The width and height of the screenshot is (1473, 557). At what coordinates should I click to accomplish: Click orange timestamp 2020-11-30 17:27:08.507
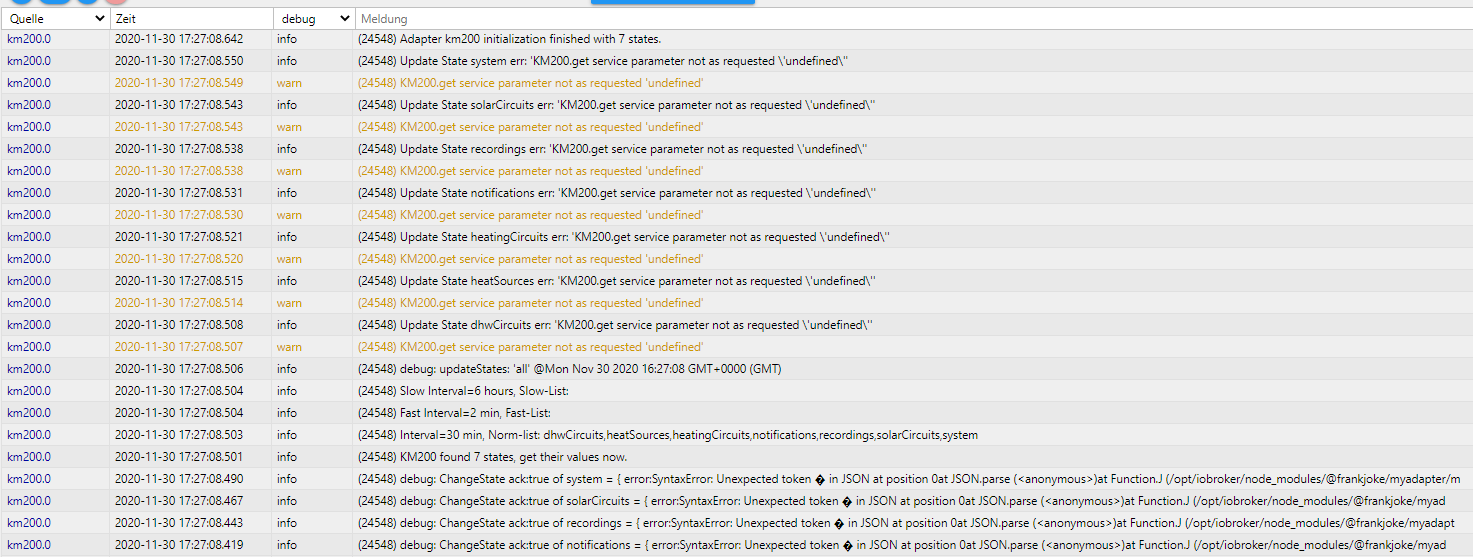178,347
